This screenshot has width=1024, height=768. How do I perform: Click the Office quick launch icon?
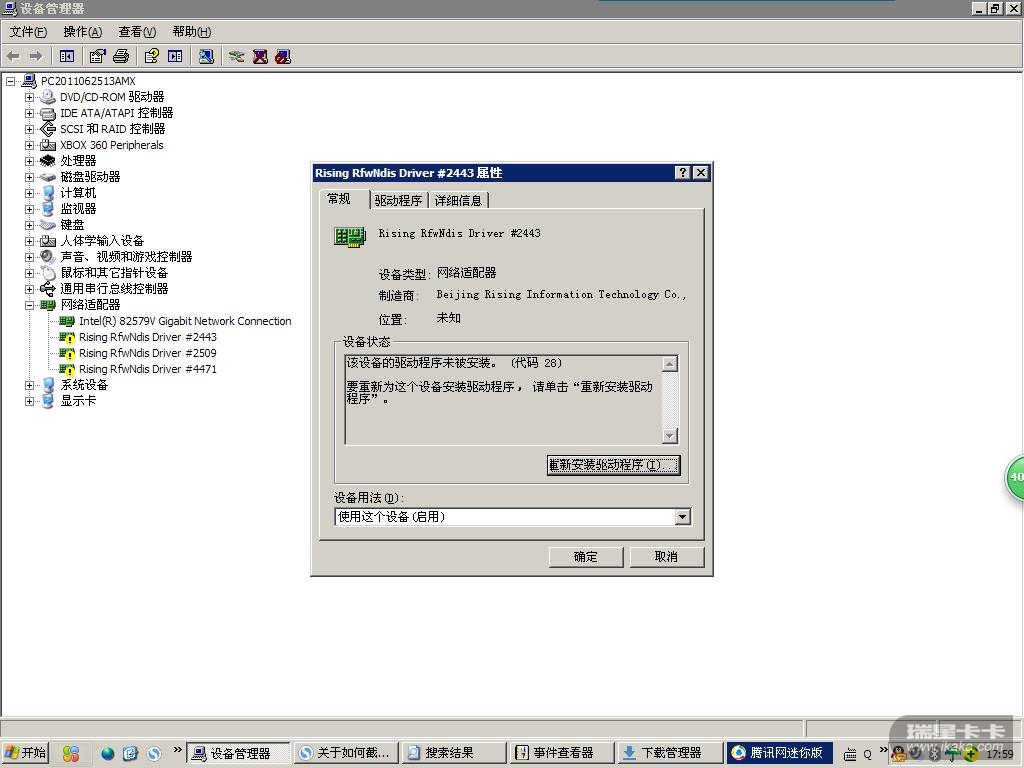[x=71, y=754]
